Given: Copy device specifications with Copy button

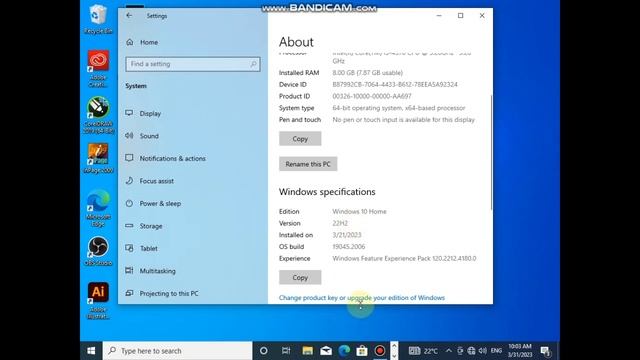Looking at the screenshot, I should (300, 139).
